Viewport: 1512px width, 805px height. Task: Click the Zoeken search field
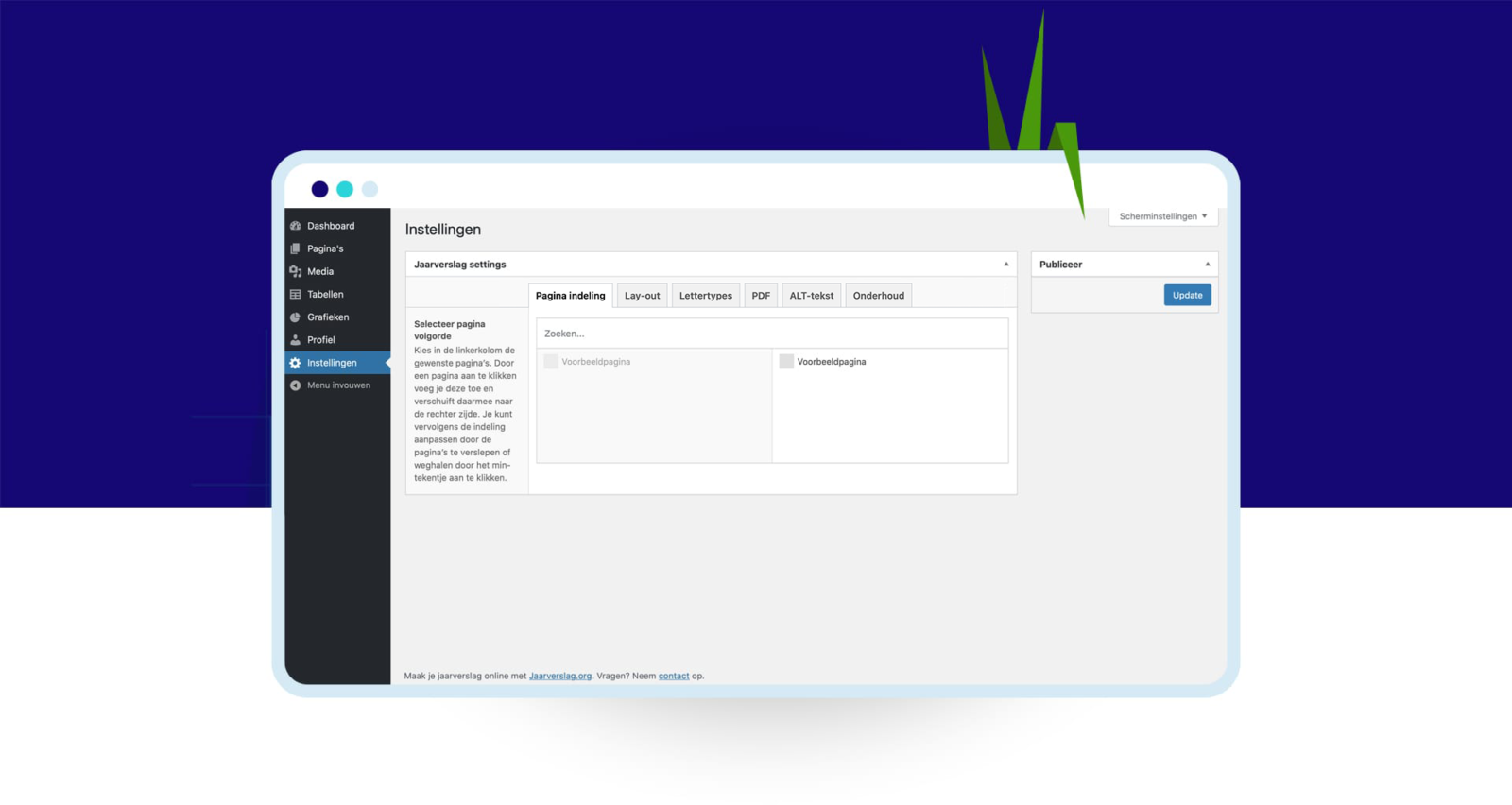tap(771, 334)
